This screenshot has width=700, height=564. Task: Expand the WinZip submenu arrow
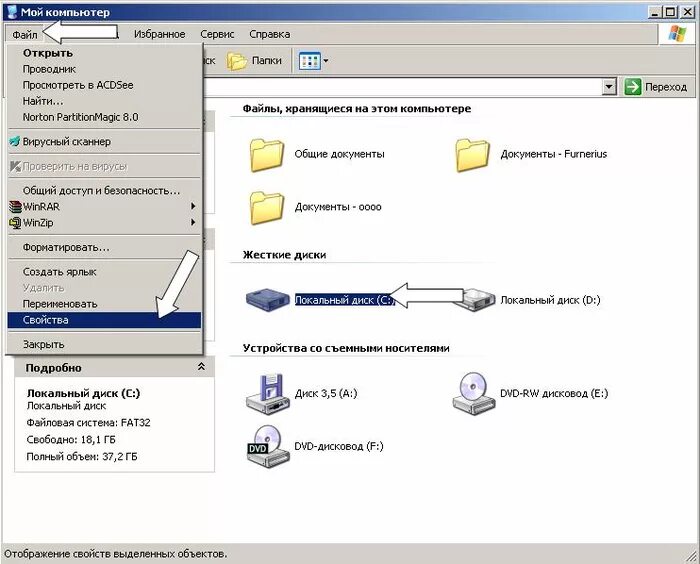(x=193, y=222)
